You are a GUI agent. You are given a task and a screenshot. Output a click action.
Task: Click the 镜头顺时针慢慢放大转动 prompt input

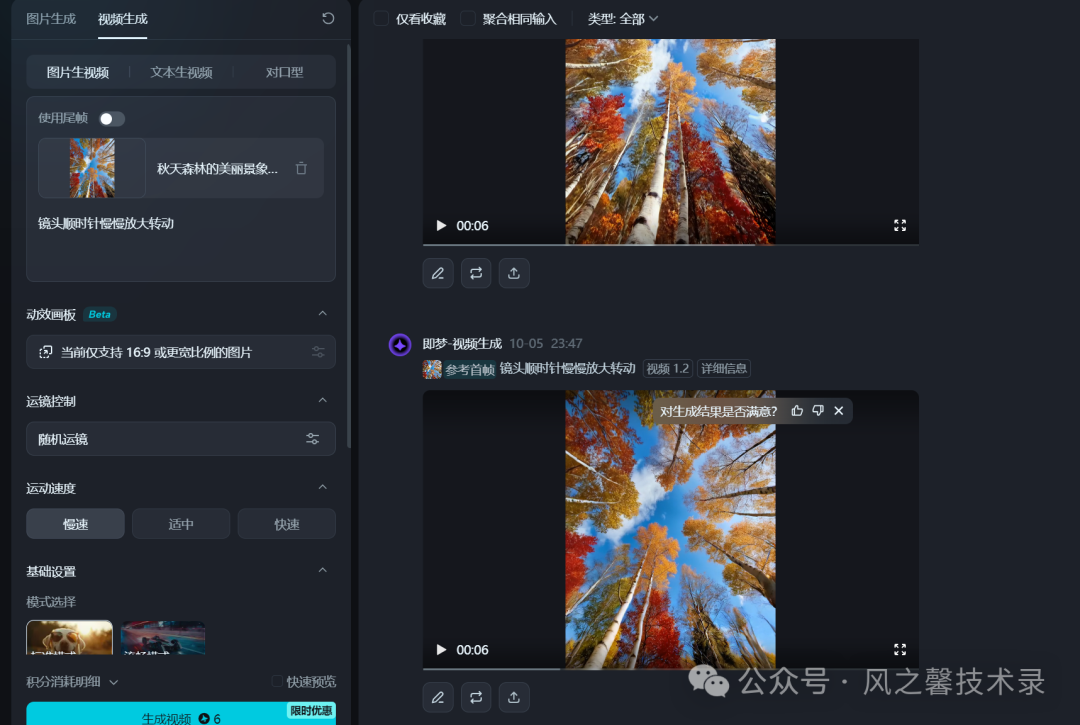181,241
